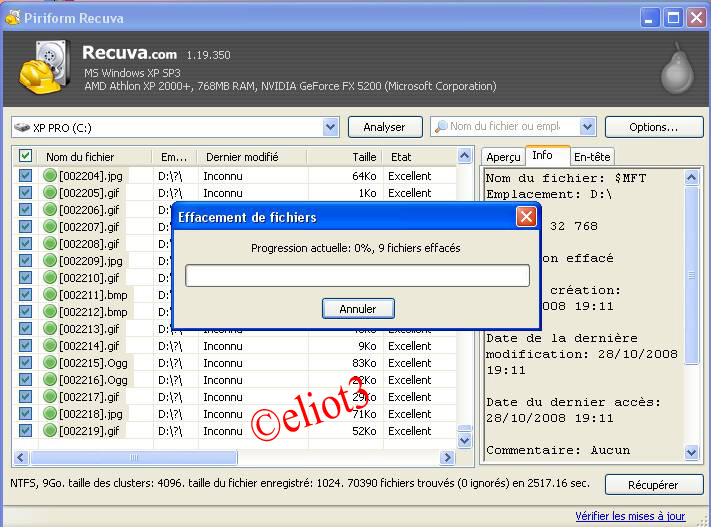Click the green status icon of [002219].gif
The image size is (711, 527).
click(x=49, y=431)
